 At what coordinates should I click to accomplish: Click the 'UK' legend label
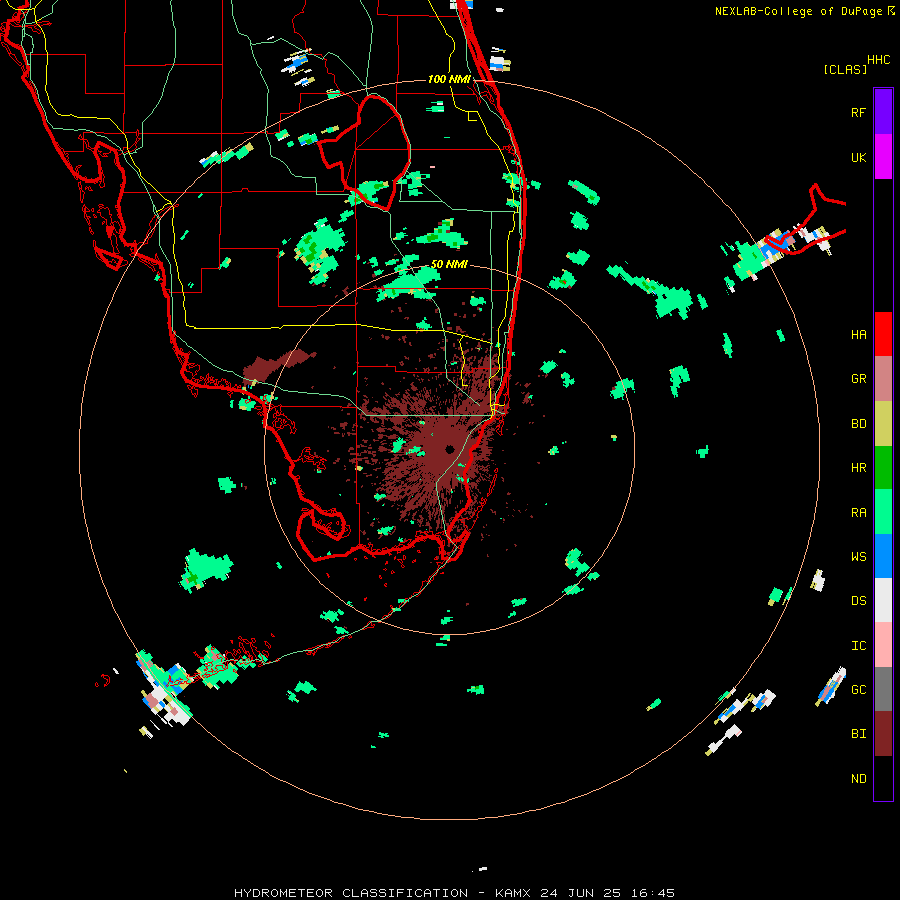click(x=858, y=158)
